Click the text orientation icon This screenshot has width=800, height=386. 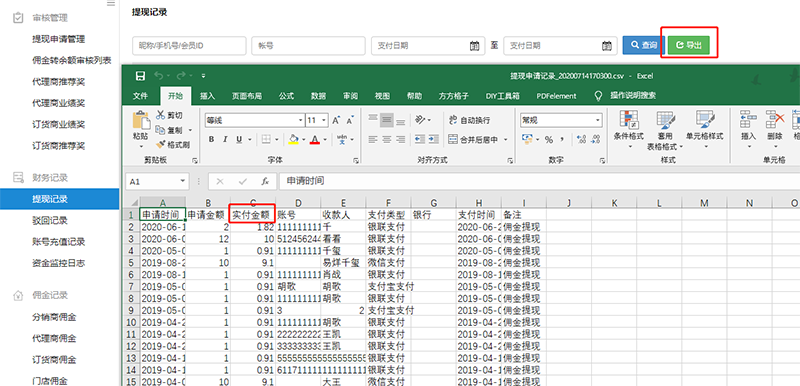coord(420,120)
